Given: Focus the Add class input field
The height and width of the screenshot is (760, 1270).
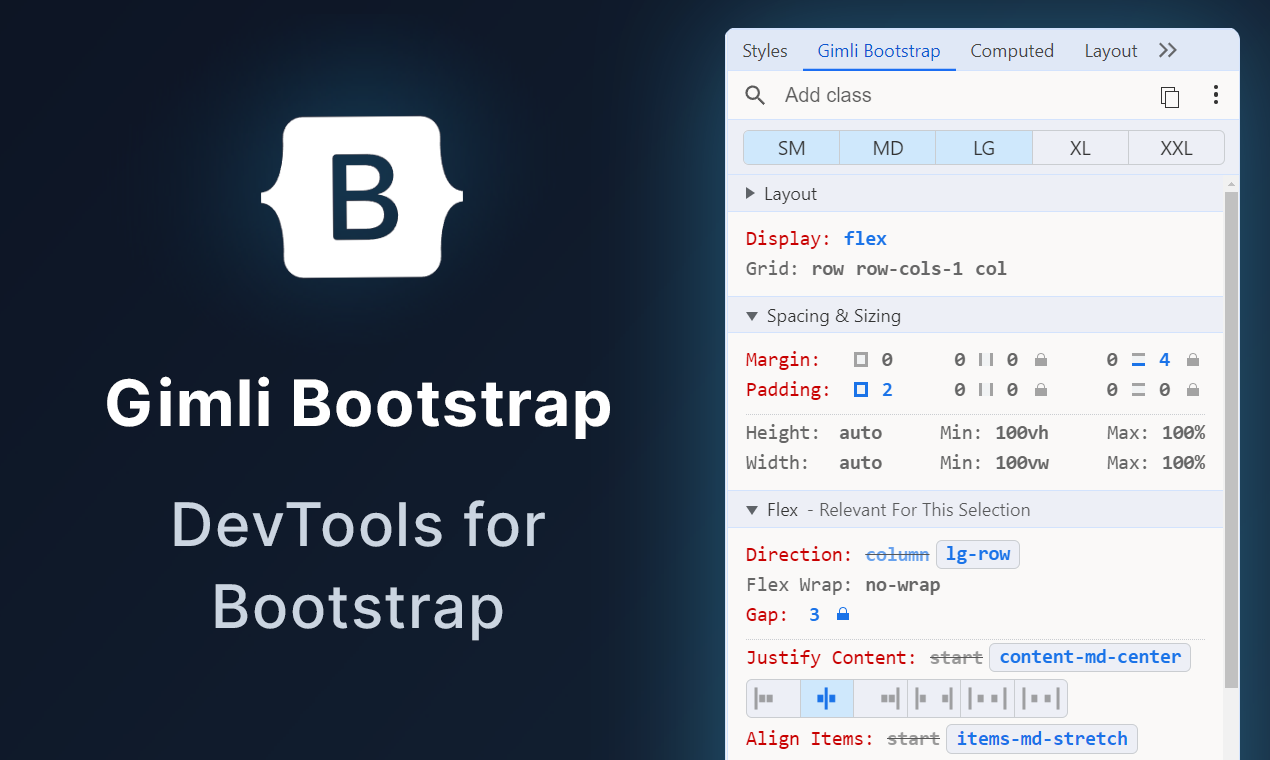Looking at the screenshot, I should pos(960,96).
